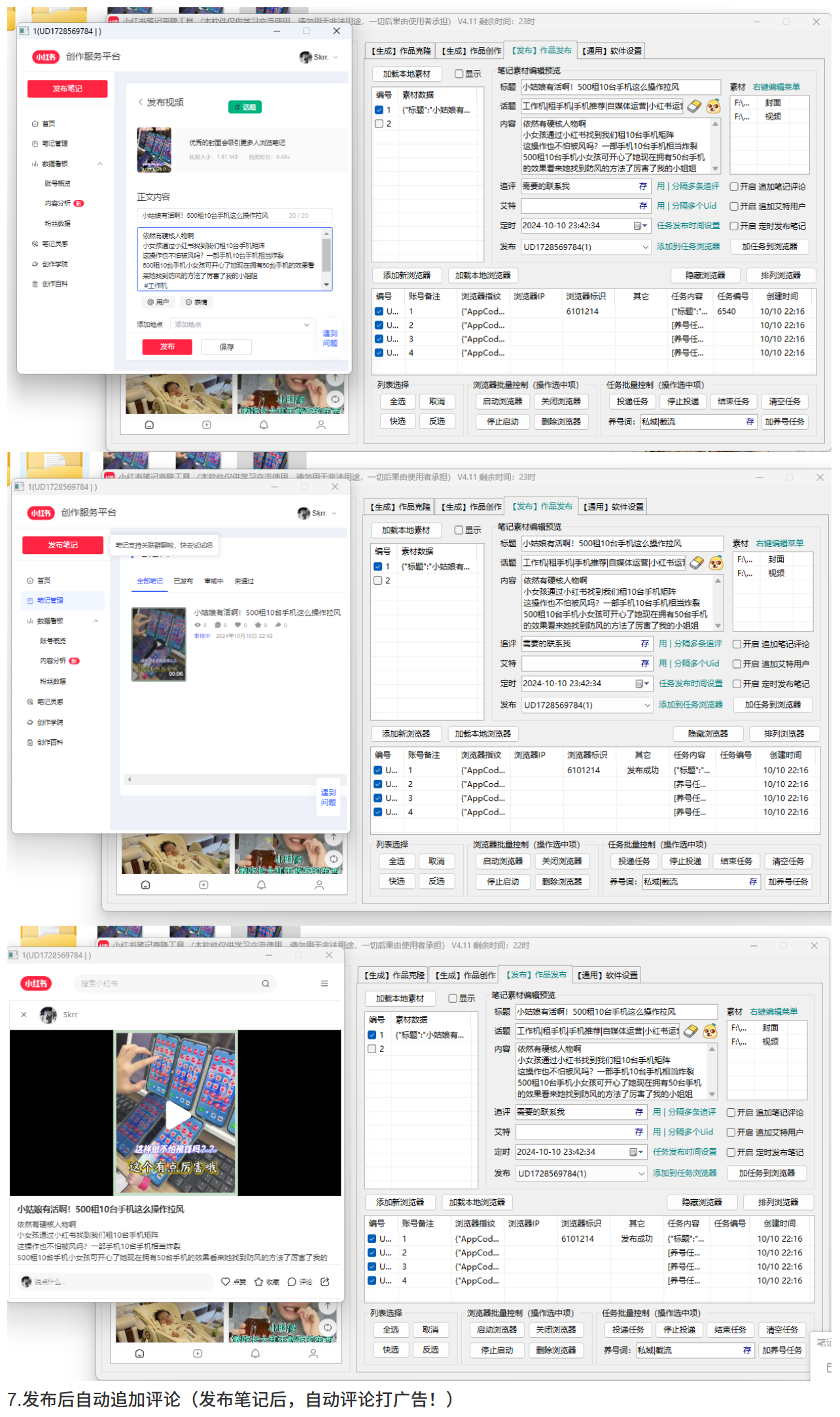Open 发布 UD1728569784(1) combo beside 发布视频 window
The image size is (840, 1417).
click(586, 247)
